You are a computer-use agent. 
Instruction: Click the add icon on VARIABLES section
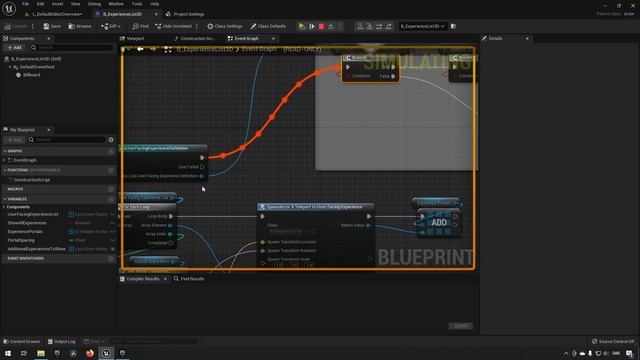click(111, 199)
